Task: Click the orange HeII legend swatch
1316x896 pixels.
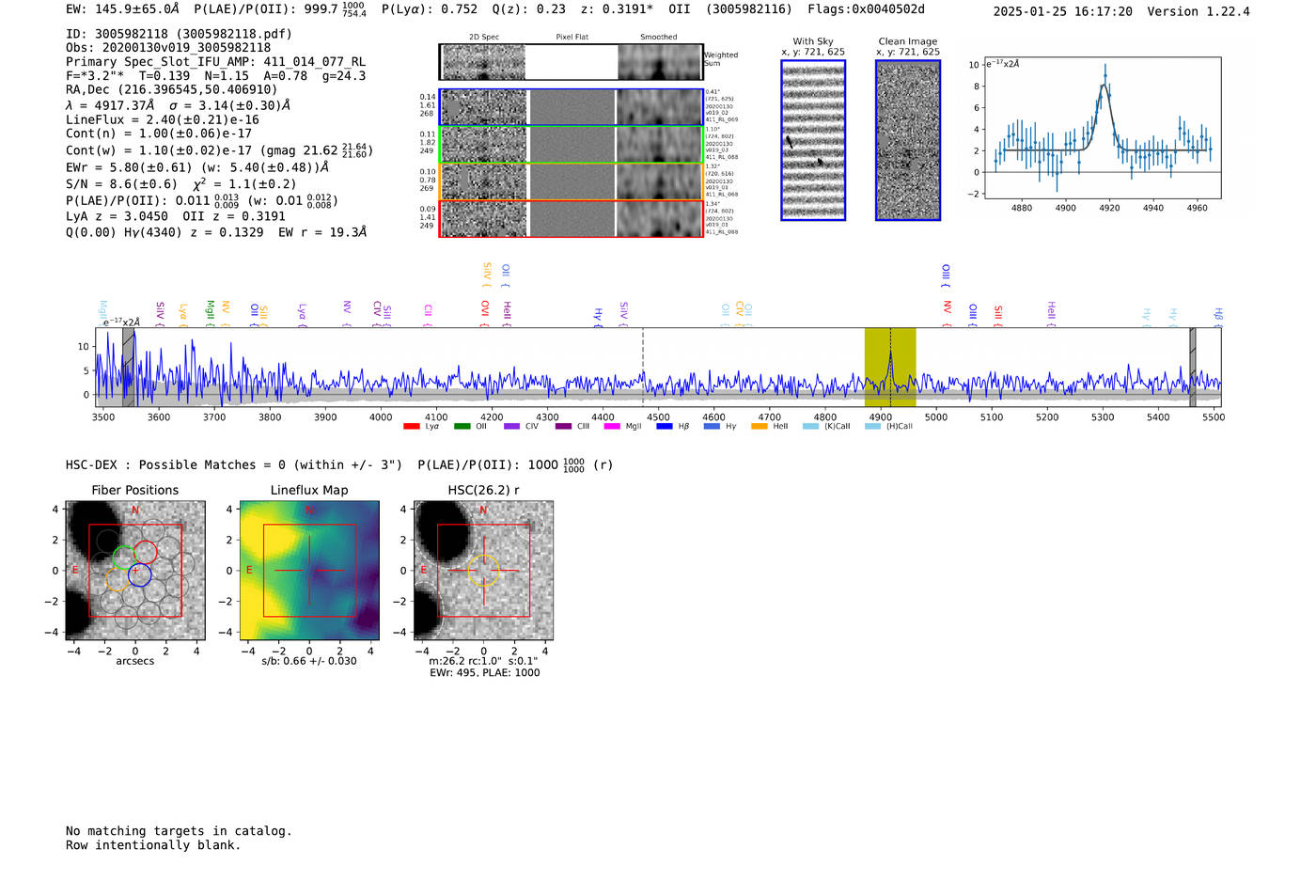Action: point(760,427)
